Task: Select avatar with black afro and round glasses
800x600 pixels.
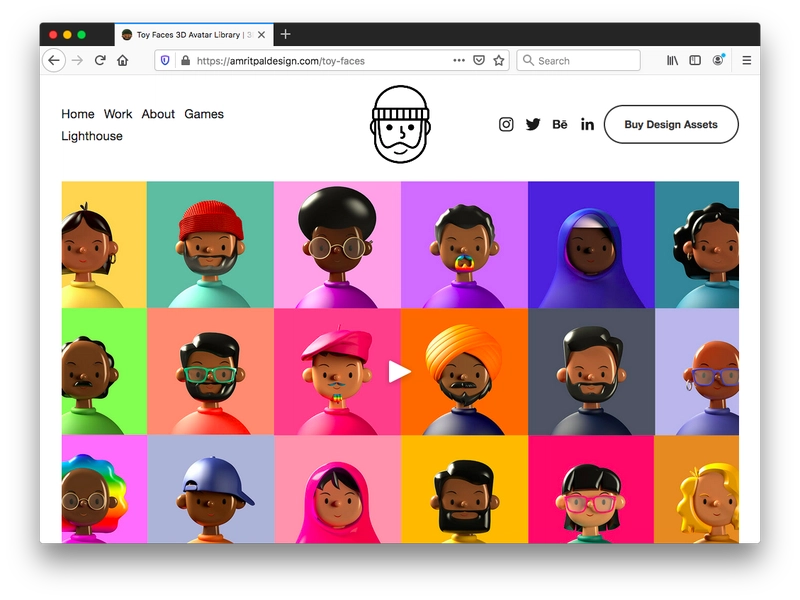Action: [x=337, y=245]
